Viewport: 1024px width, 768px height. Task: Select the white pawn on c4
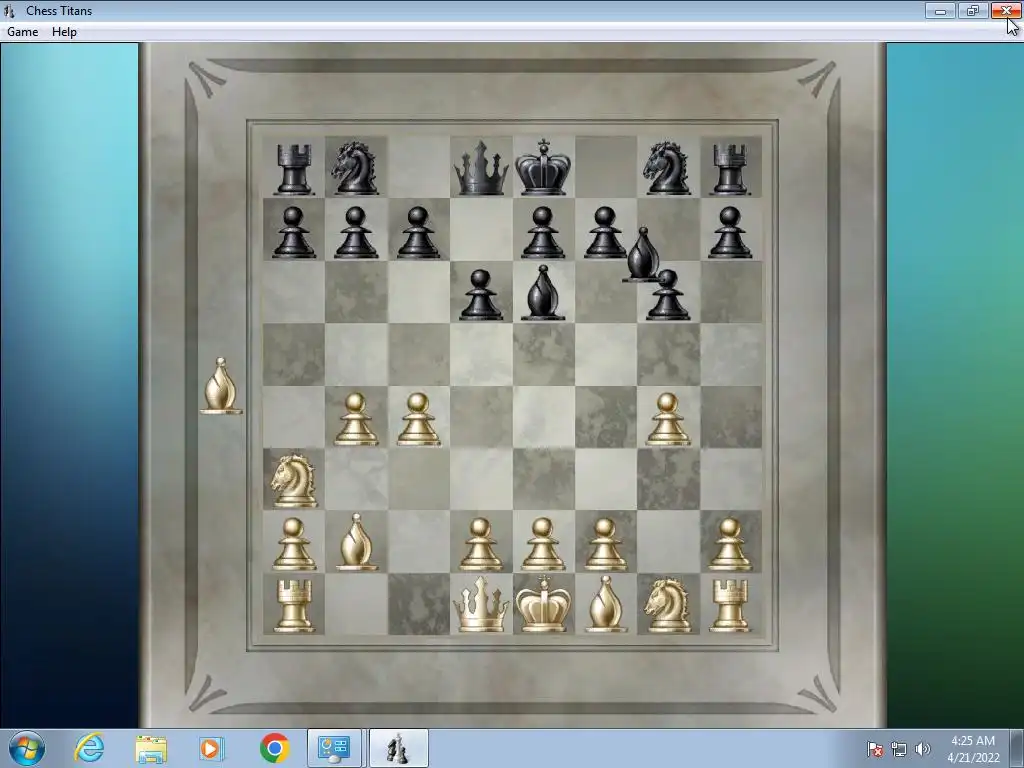coord(418,419)
